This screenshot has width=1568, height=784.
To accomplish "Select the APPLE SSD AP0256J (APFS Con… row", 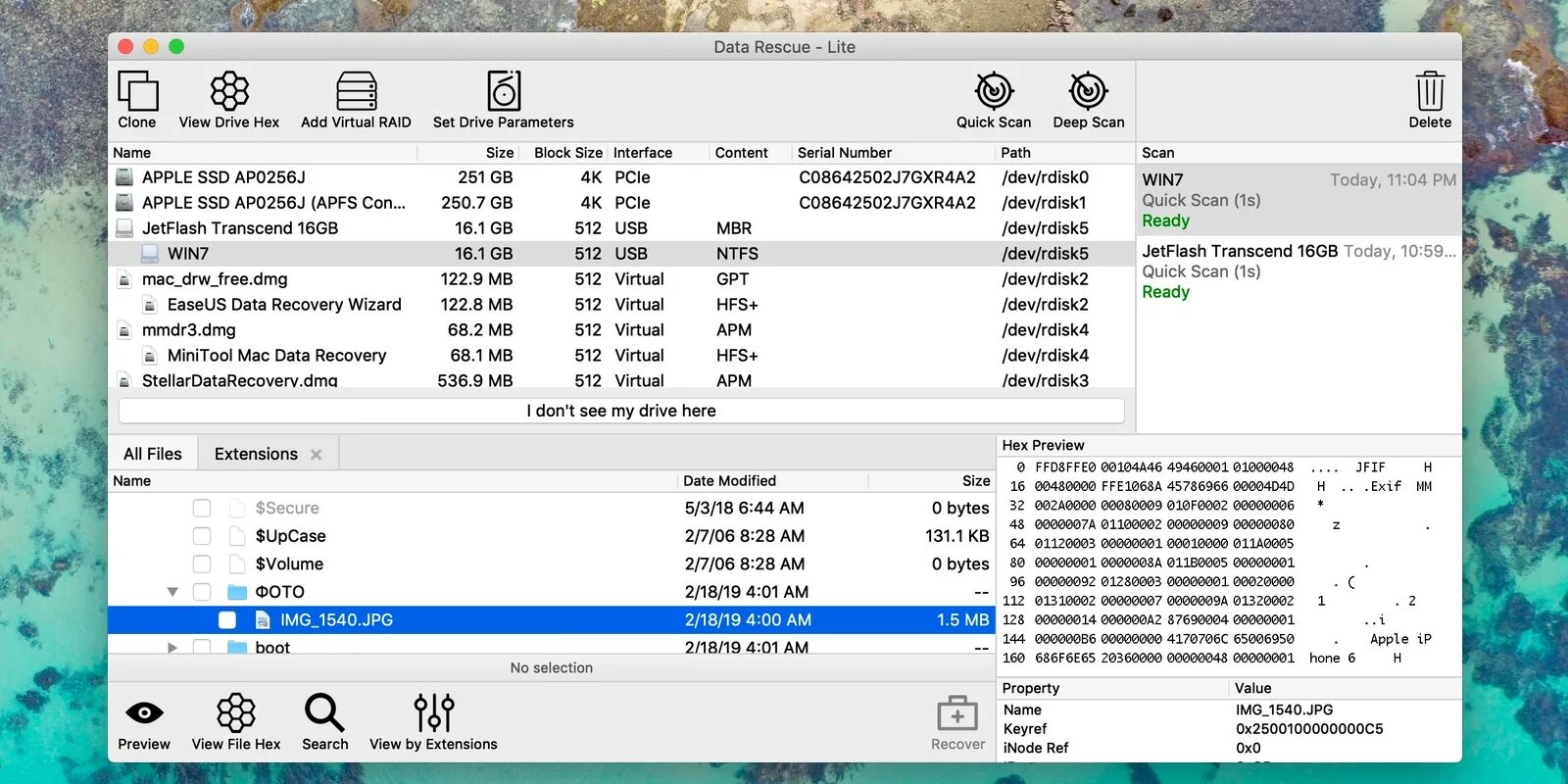I will [x=621, y=203].
